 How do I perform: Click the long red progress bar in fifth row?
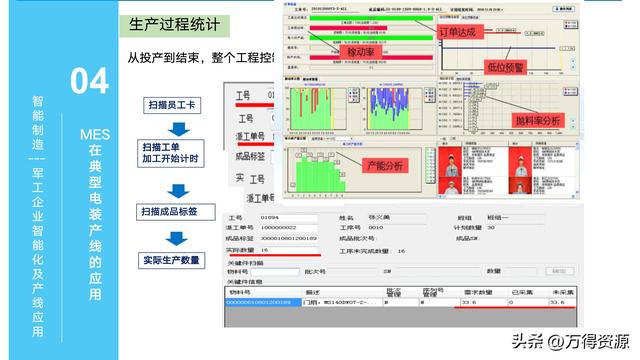coord(371,58)
